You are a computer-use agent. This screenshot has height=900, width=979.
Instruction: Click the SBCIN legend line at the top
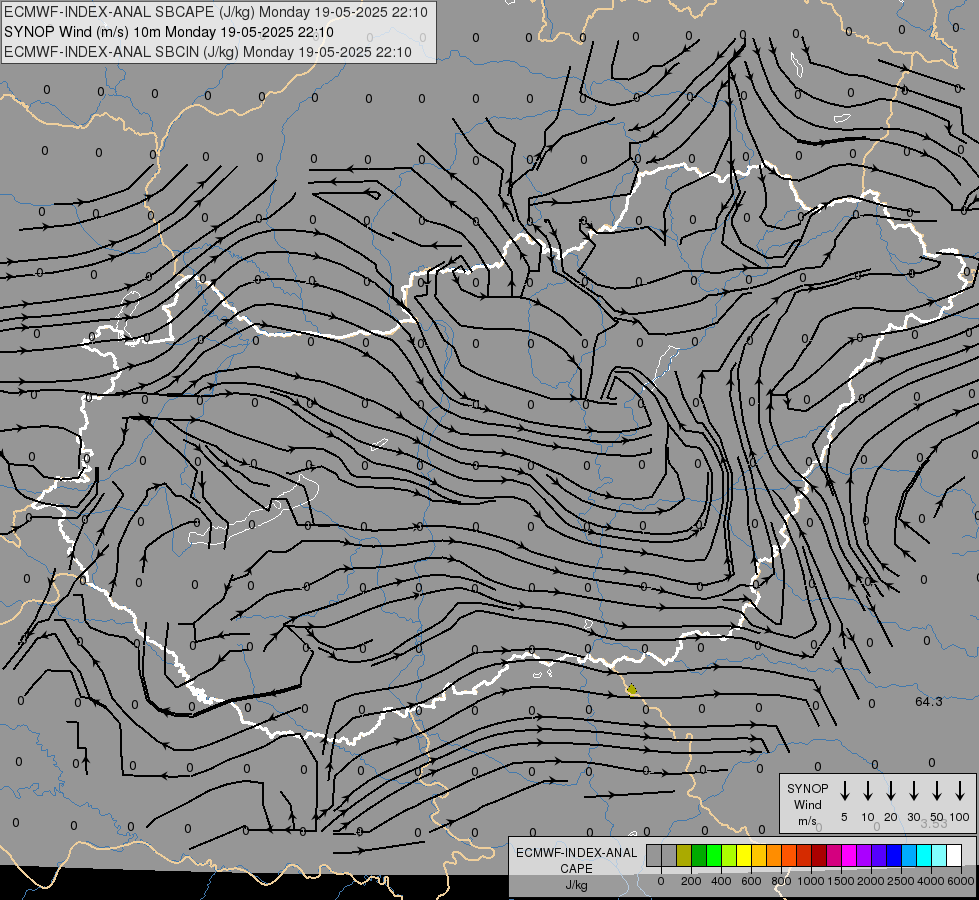click(x=208, y=52)
